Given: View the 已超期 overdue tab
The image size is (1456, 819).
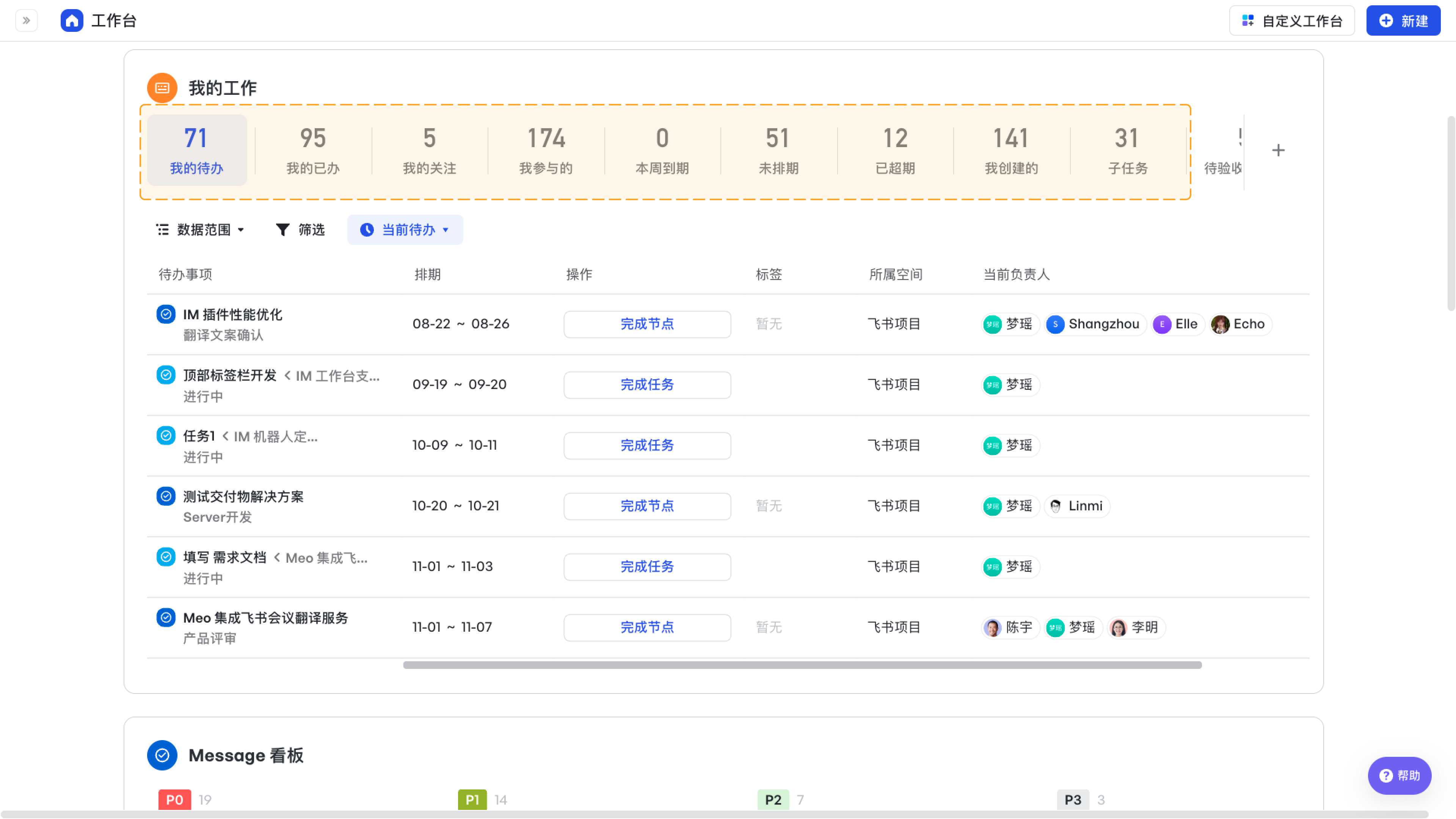Looking at the screenshot, I should click(895, 150).
